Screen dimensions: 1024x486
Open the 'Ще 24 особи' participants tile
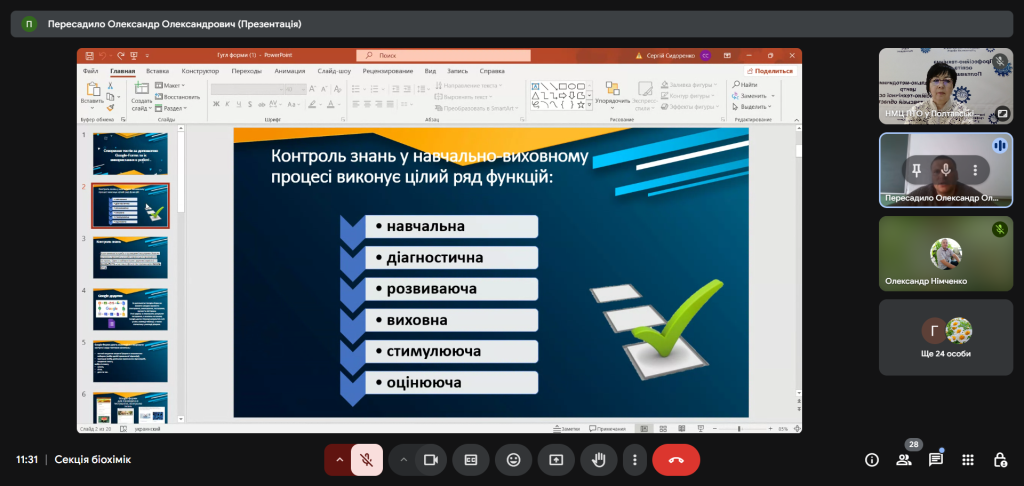[938, 336]
